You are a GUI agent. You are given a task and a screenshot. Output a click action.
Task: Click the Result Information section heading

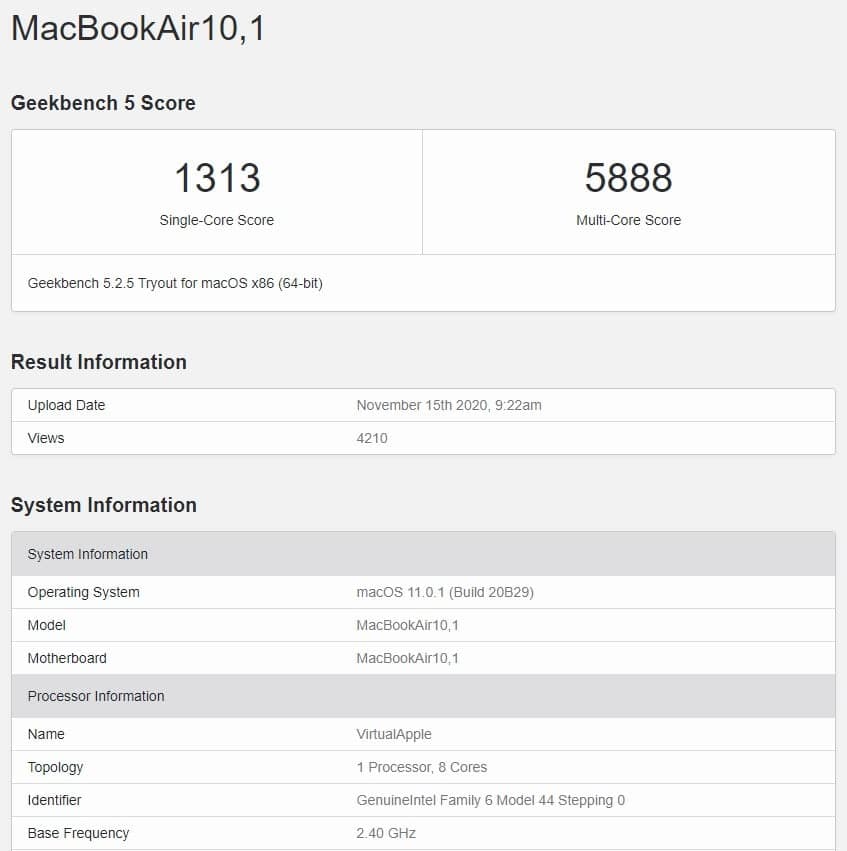click(98, 362)
